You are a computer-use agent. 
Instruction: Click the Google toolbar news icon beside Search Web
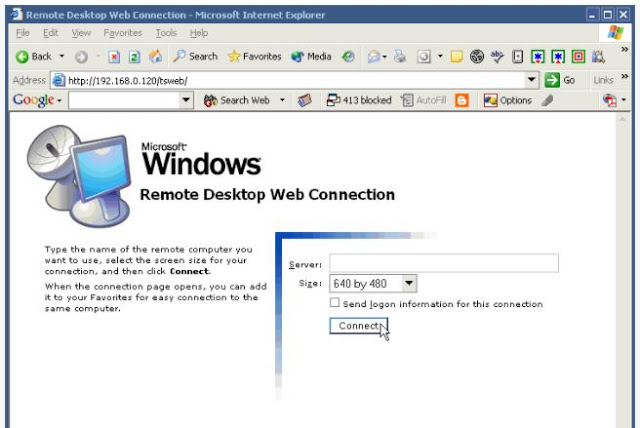click(304, 100)
